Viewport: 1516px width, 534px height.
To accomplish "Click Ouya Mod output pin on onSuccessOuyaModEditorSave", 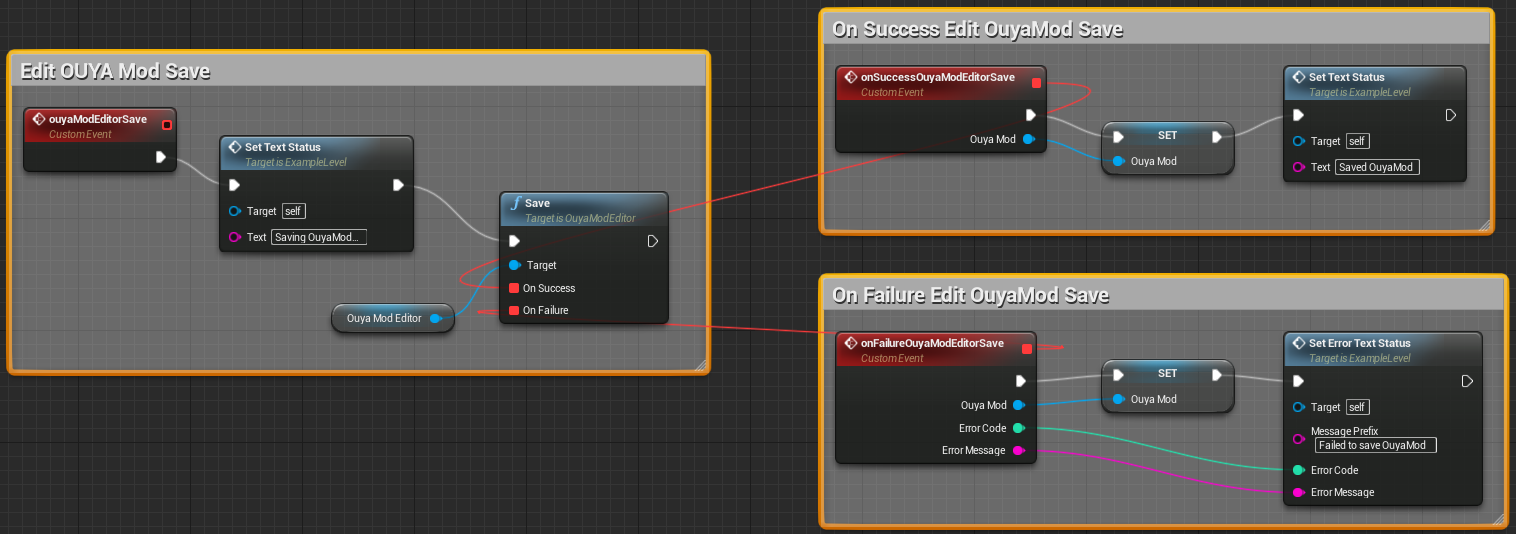I will point(1028,139).
